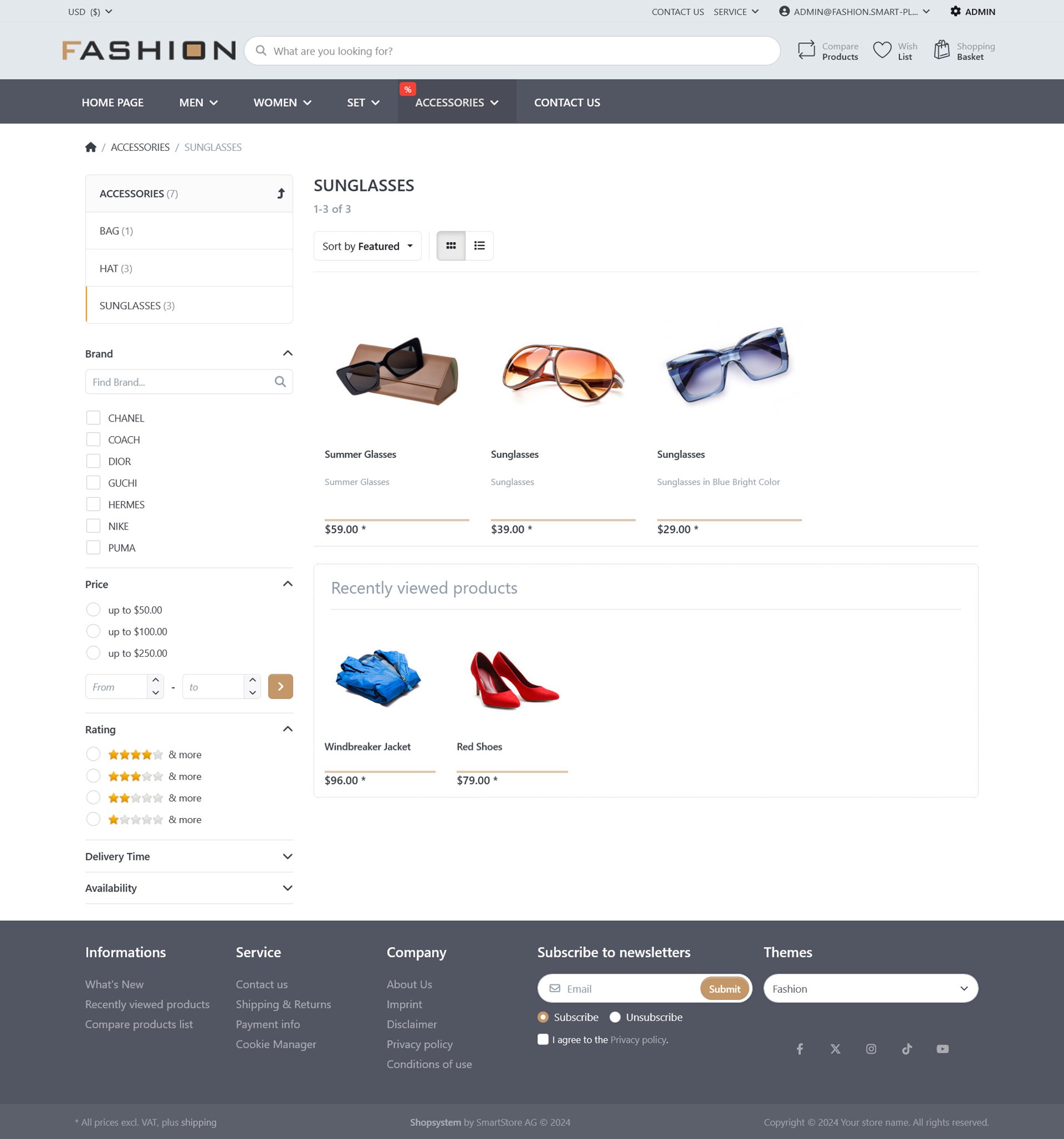Screen dimensions: 1064x1139
Task: Open Shipping & Returns footer link
Action: pos(283,1004)
